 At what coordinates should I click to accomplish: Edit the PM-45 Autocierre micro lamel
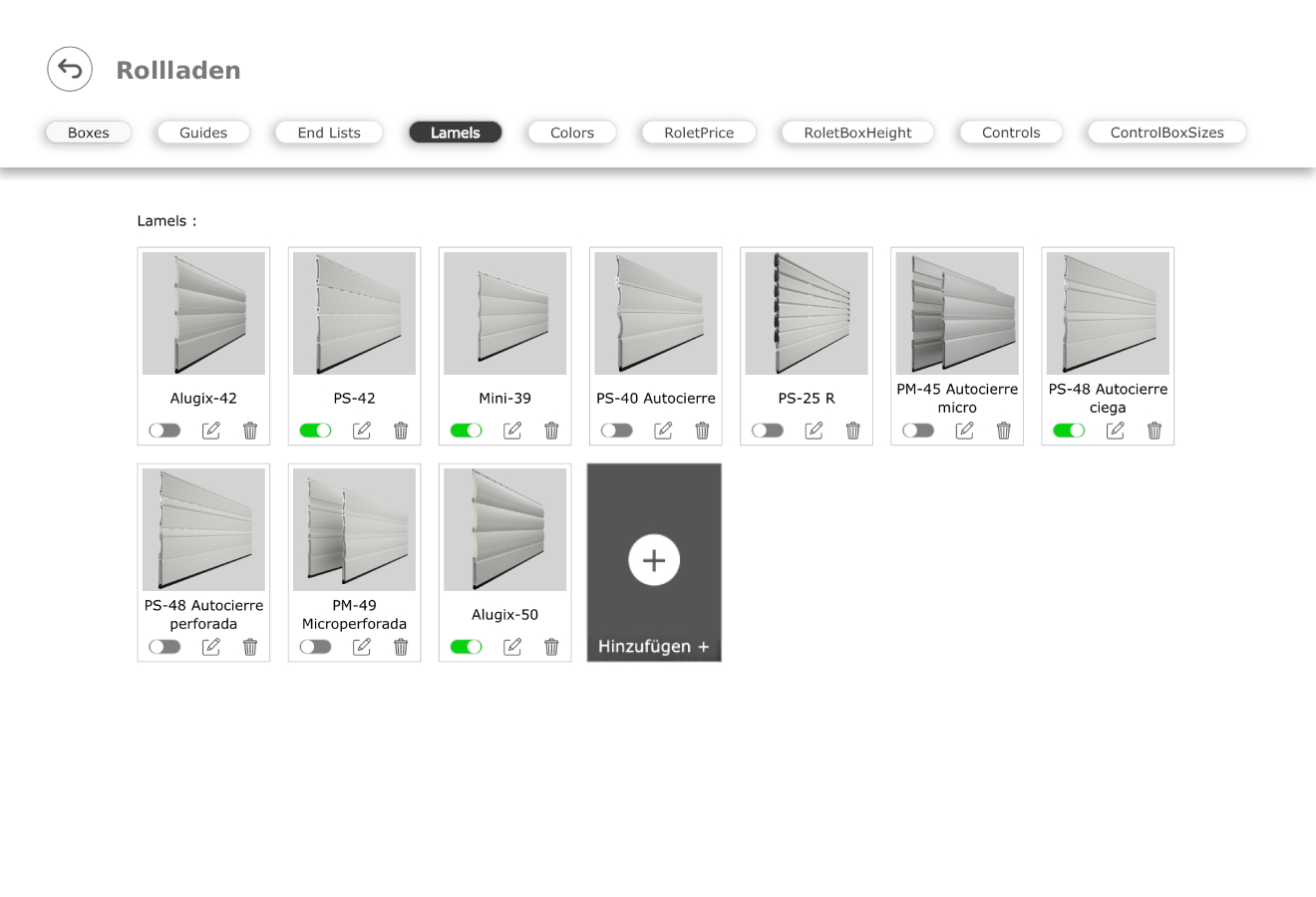[964, 431]
